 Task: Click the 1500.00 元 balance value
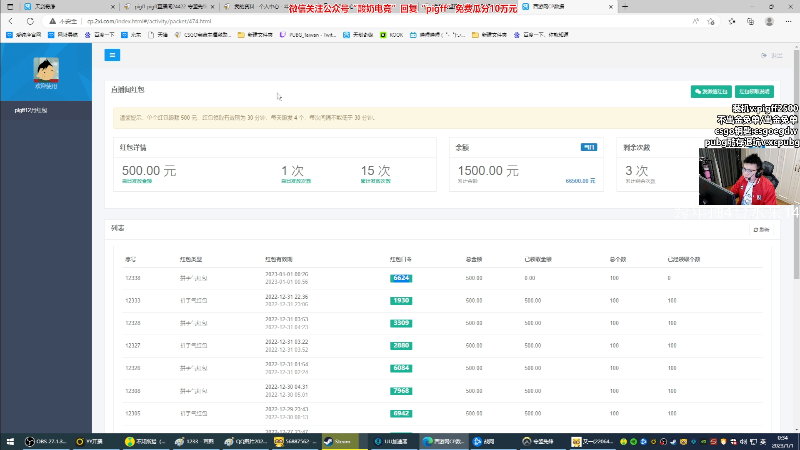488,170
